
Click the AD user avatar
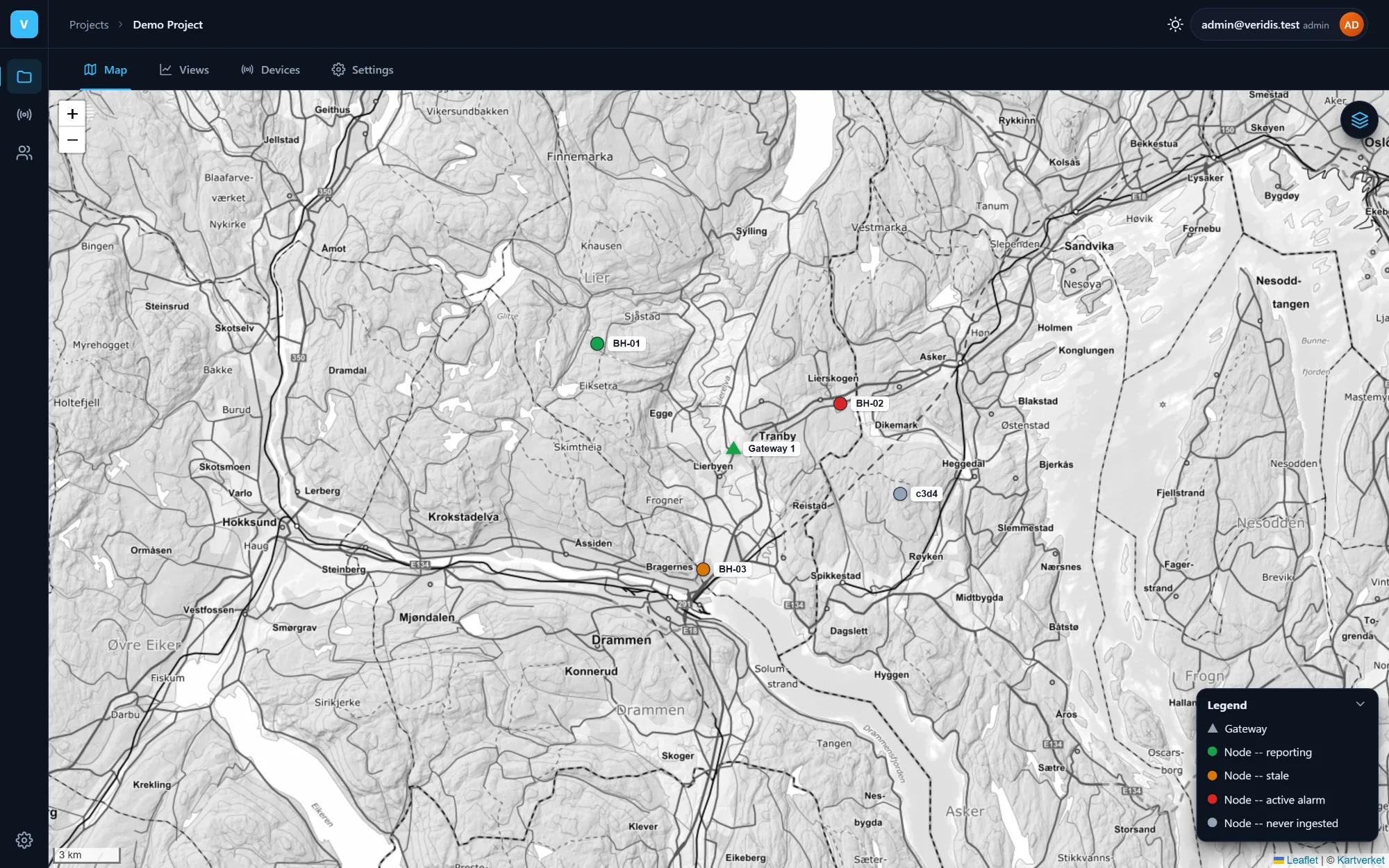point(1351,25)
